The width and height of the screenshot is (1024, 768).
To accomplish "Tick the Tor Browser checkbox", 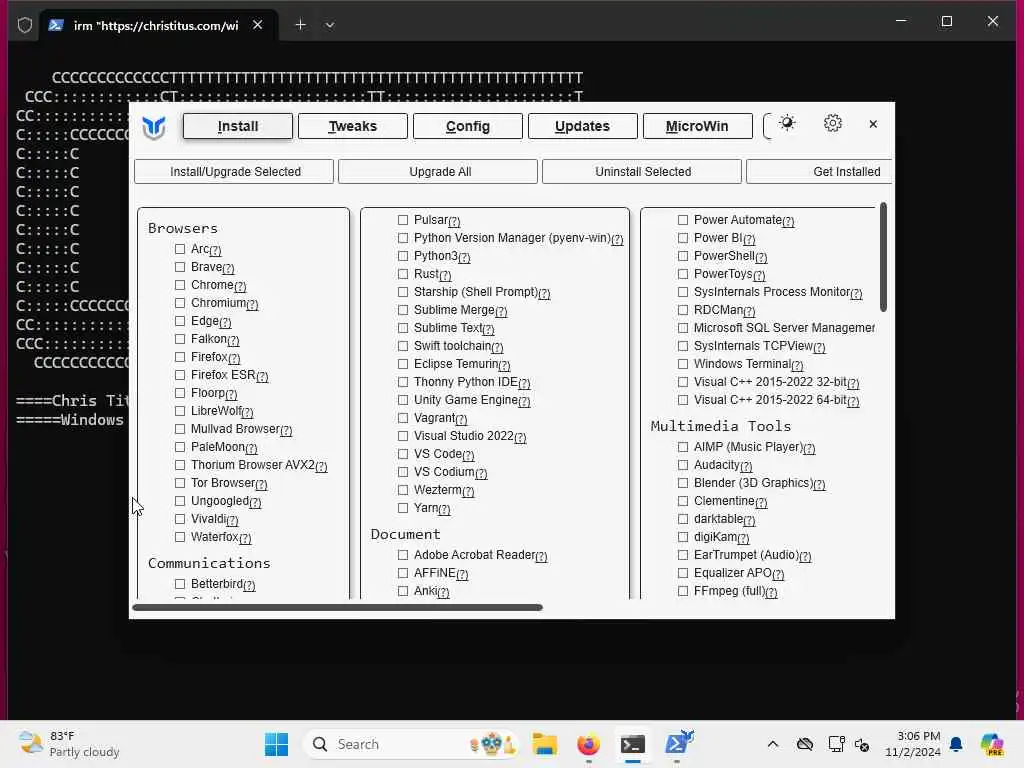I will [x=180, y=483].
